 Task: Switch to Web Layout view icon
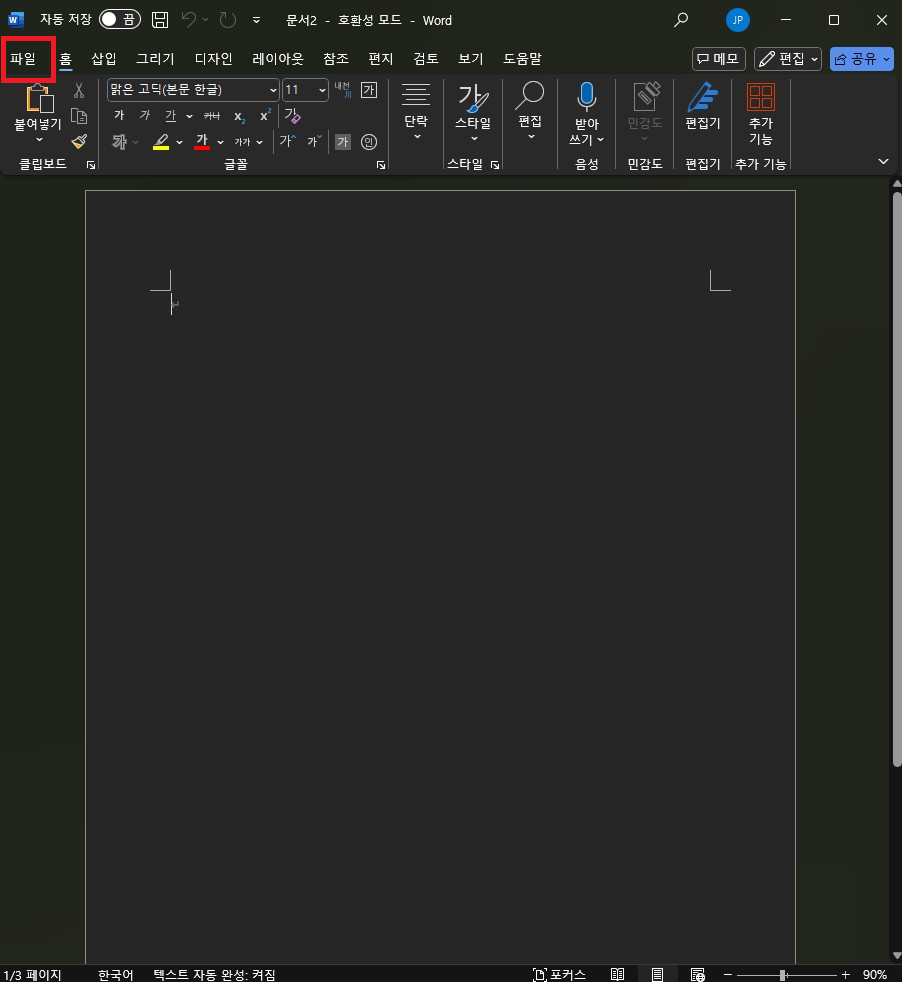tap(697, 974)
